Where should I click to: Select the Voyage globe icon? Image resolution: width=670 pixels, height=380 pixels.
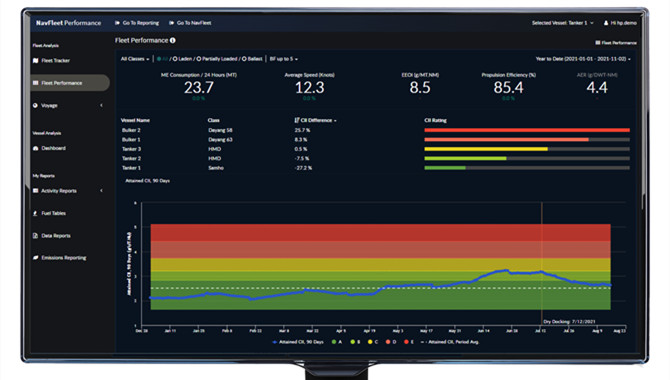[35, 105]
